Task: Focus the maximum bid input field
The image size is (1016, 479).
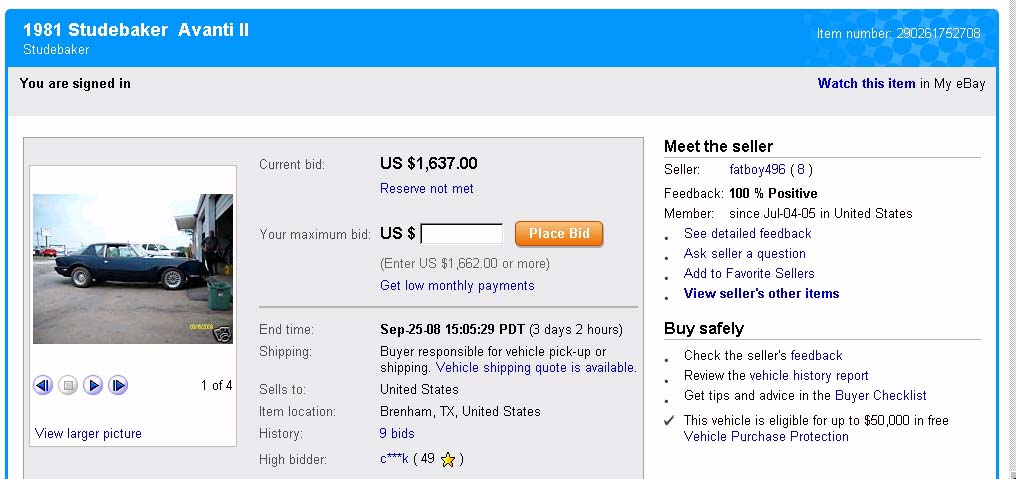Action: 462,234
